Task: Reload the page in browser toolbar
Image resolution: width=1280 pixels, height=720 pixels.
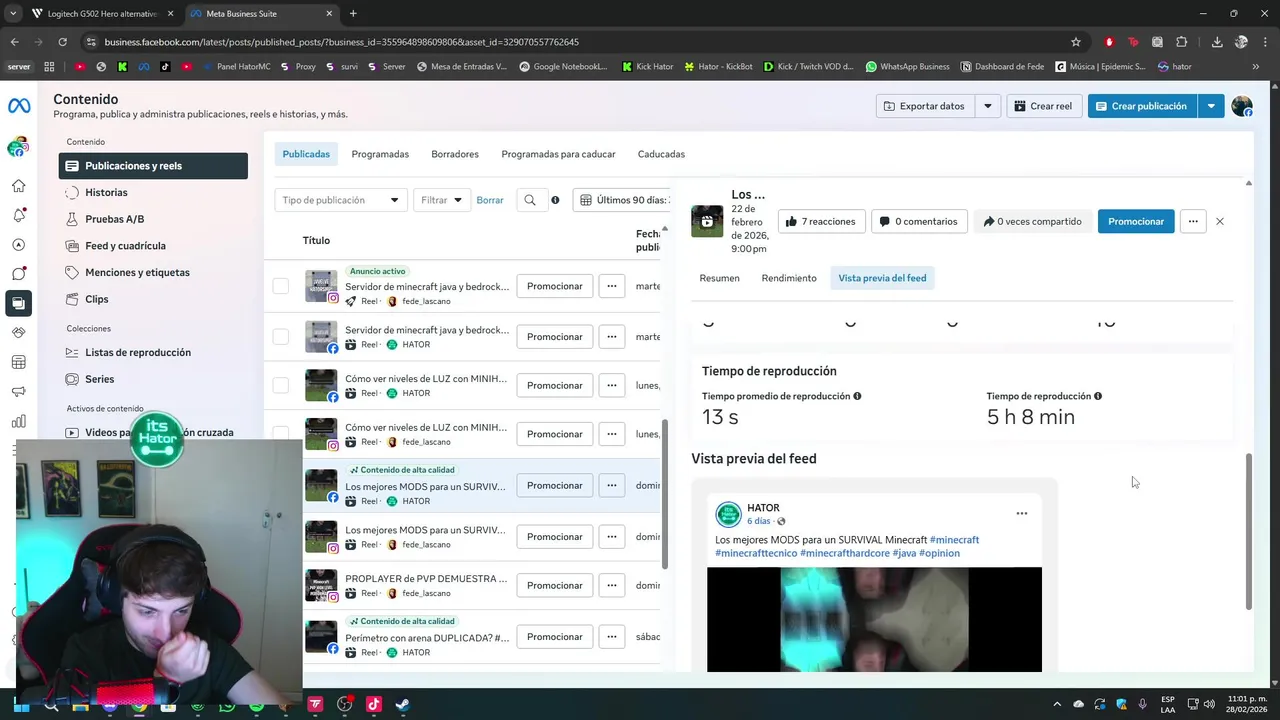Action: tap(62, 42)
